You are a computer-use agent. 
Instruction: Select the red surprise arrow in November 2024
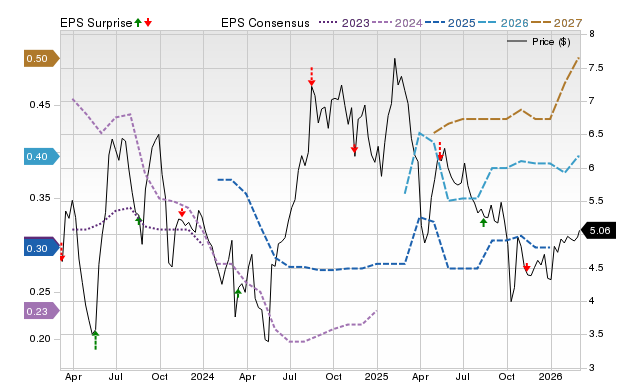(x=354, y=149)
